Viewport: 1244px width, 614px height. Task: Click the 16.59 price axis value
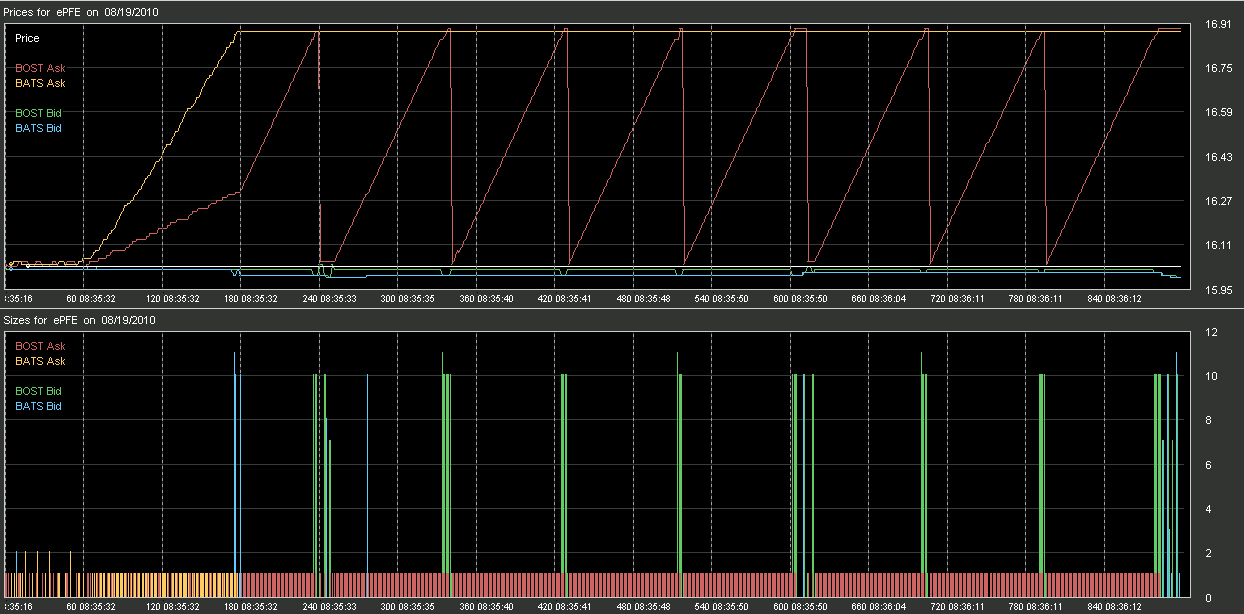[x=1218, y=113]
